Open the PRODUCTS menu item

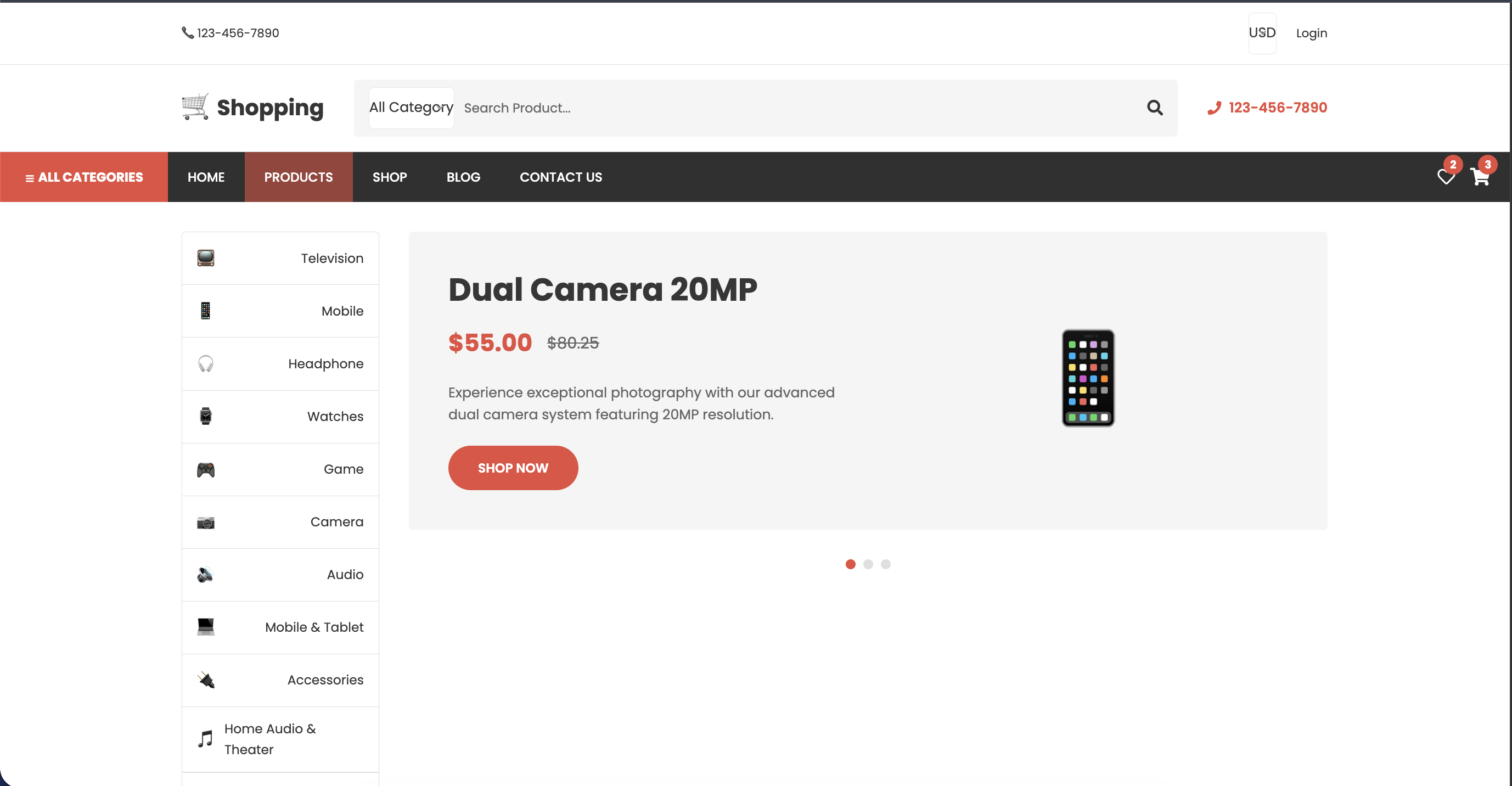pos(298,177)
